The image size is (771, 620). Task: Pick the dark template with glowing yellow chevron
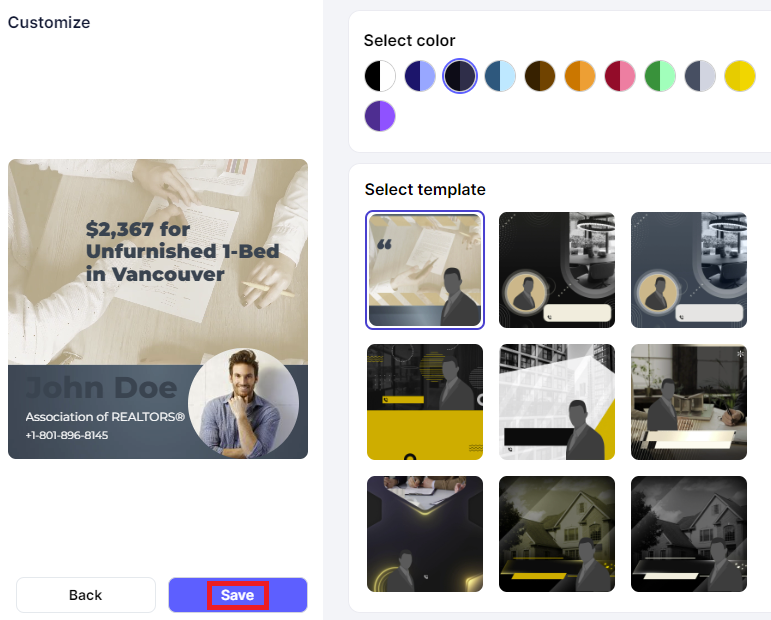tap(425, 534)
